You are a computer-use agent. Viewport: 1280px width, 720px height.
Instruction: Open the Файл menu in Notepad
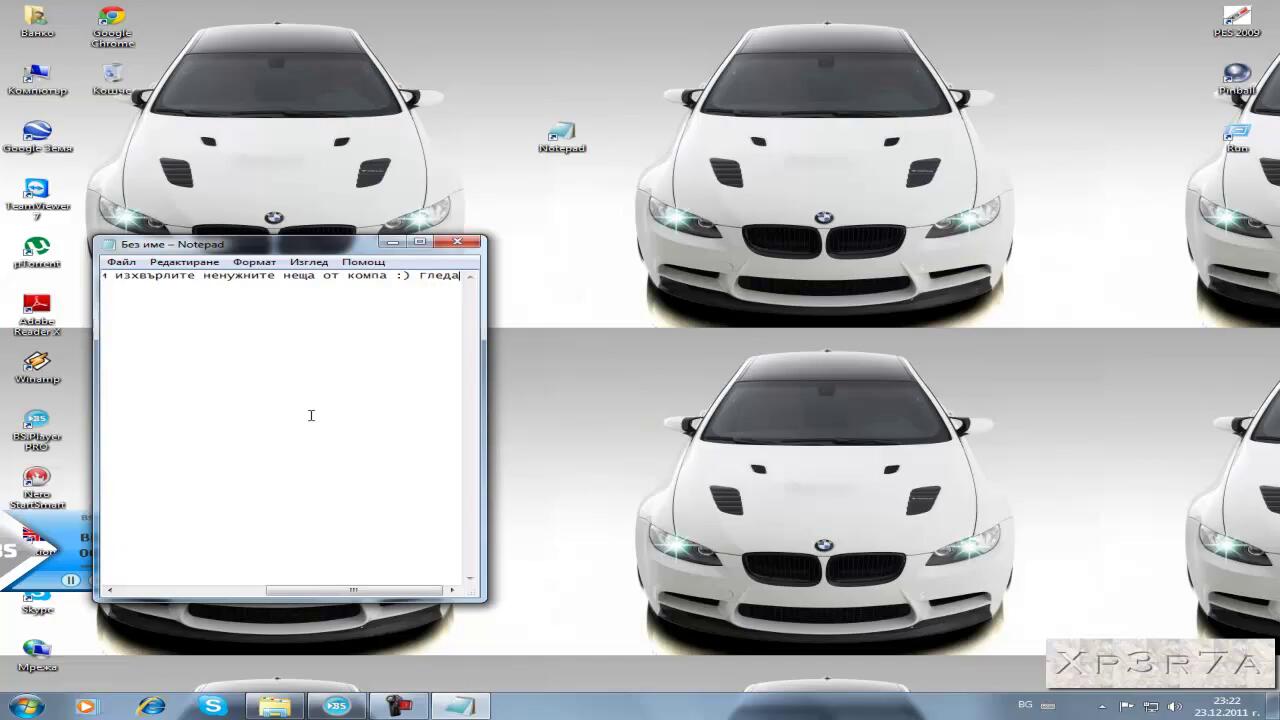pos(121,262)
